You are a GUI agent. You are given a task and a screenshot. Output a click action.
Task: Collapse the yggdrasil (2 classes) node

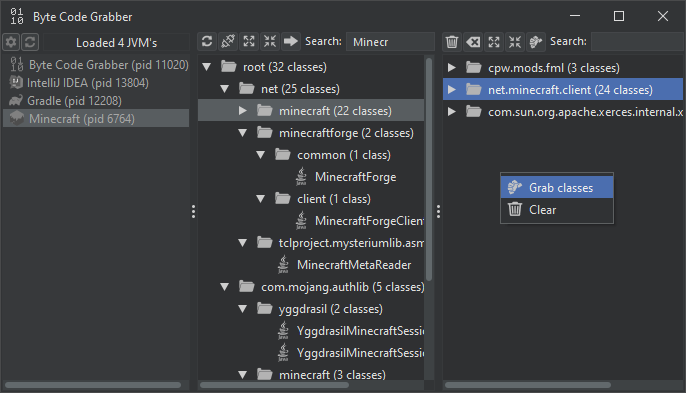[243, 309]
